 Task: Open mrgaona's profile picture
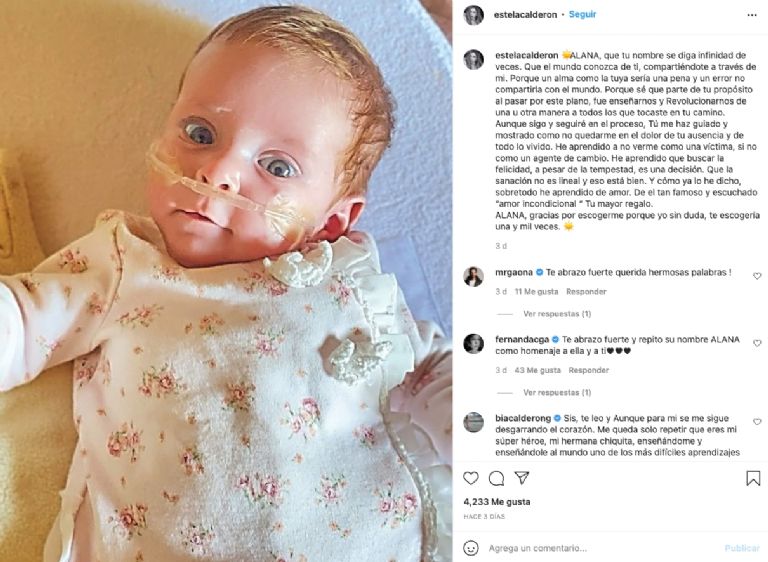point(474,277)
